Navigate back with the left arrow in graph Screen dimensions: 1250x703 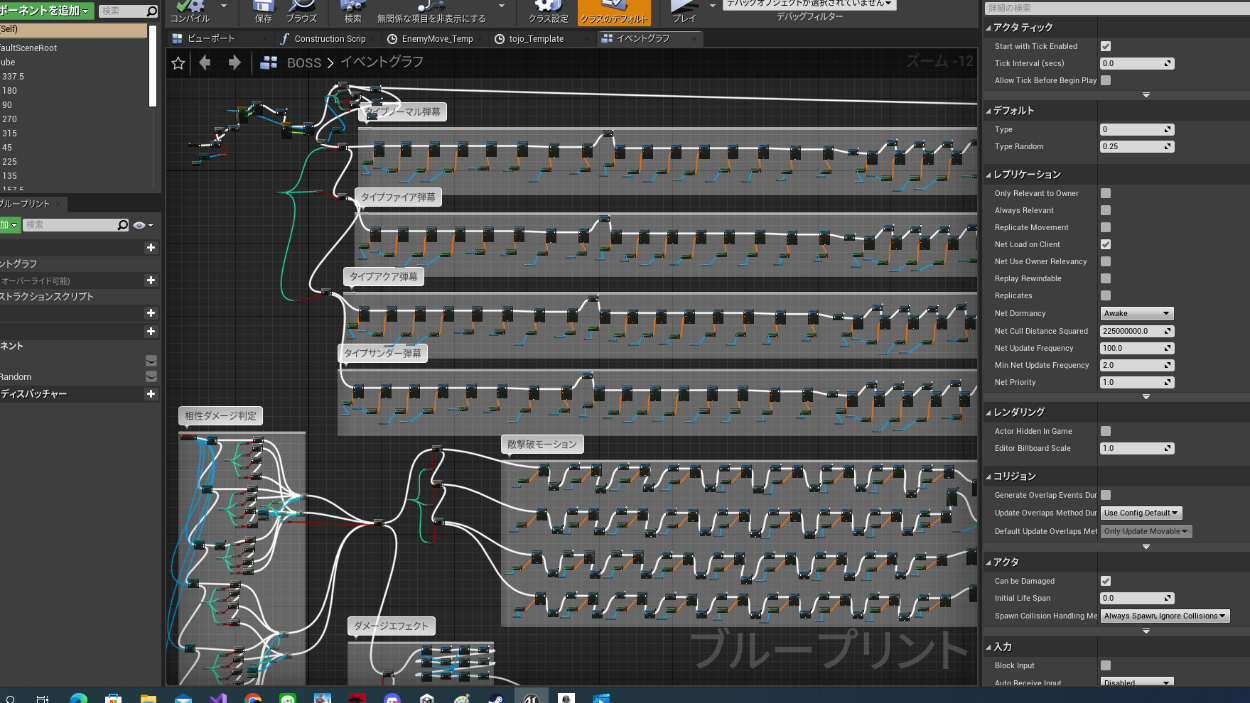point(205,63)
